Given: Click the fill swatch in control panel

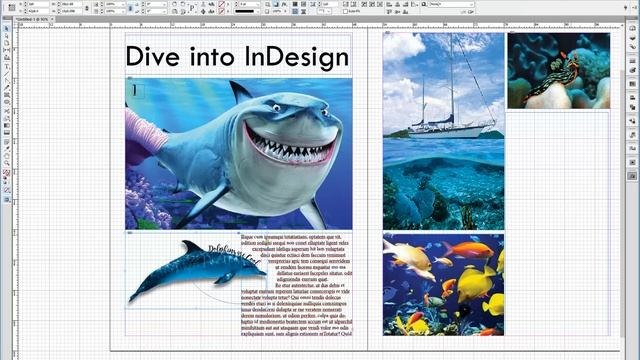Looking at the screenshot, I should tap(222, 4).
